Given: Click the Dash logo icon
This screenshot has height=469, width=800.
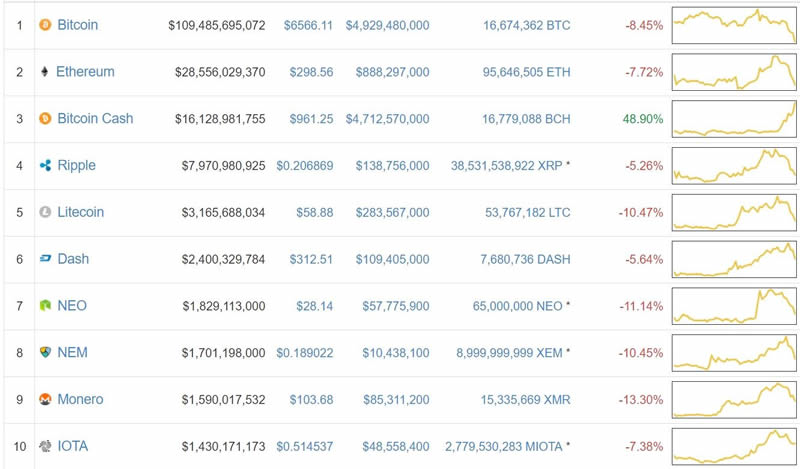Looking at the screenshot, I should (44, 259).
